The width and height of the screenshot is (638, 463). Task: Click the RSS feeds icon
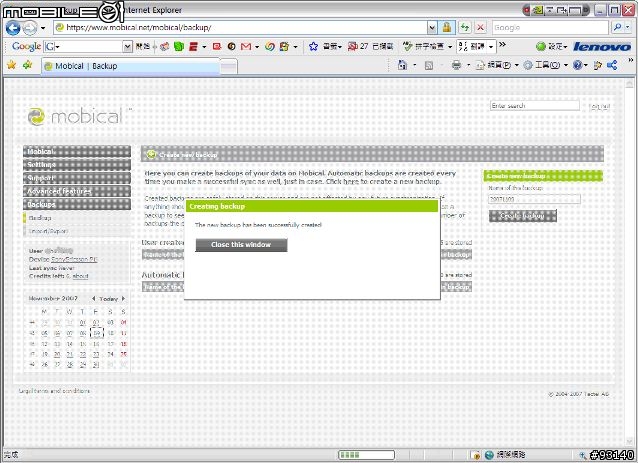(429, 65)
